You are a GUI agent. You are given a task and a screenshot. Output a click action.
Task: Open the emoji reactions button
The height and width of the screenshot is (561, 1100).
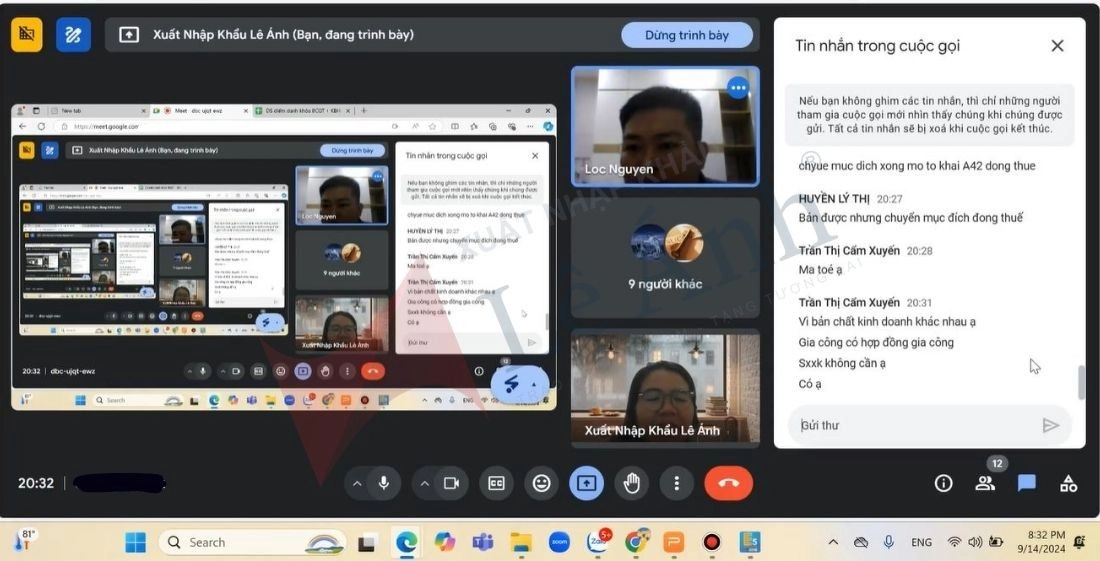coord(541,483)
